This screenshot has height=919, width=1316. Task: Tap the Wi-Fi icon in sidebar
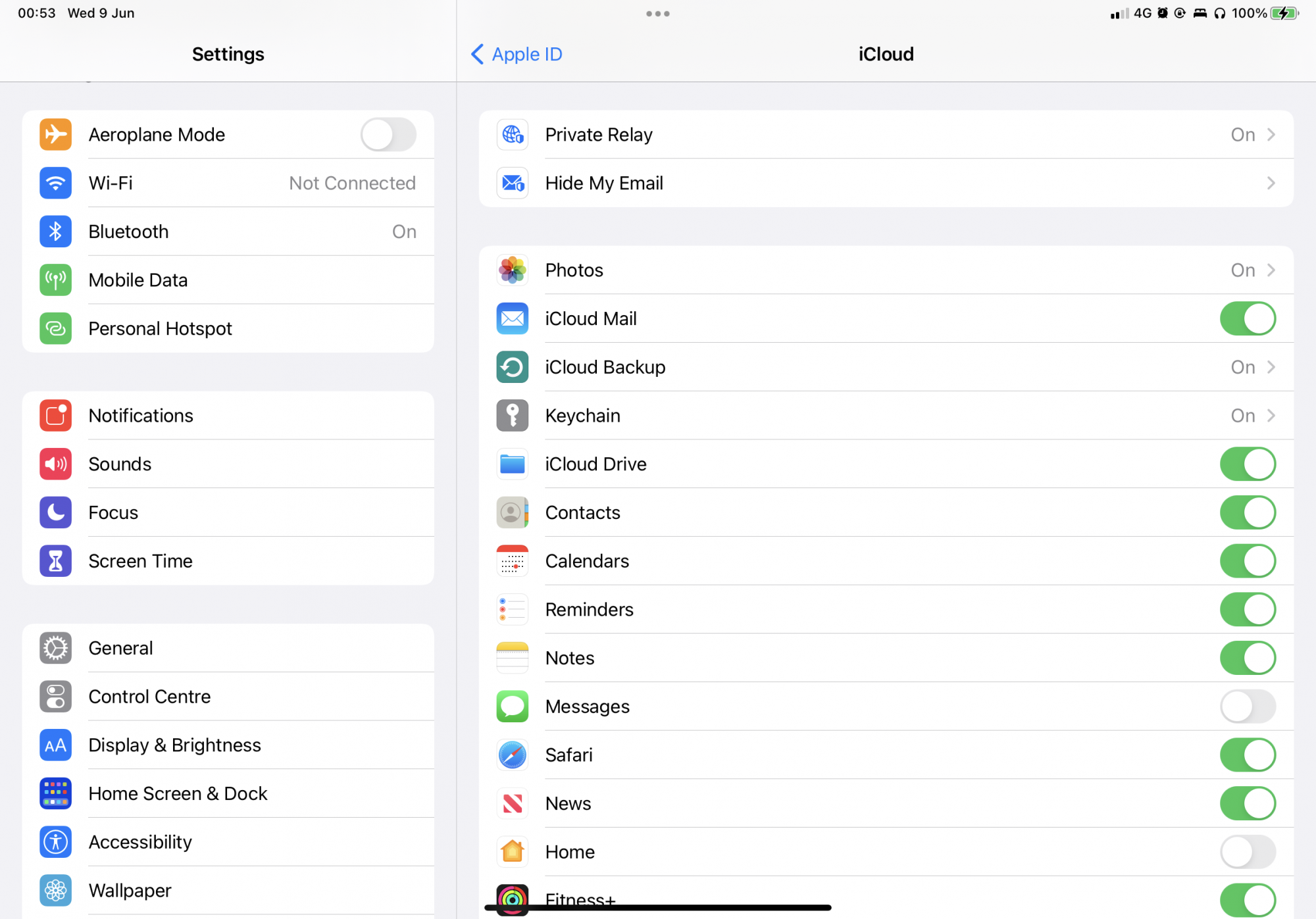[x=55, y=183]
